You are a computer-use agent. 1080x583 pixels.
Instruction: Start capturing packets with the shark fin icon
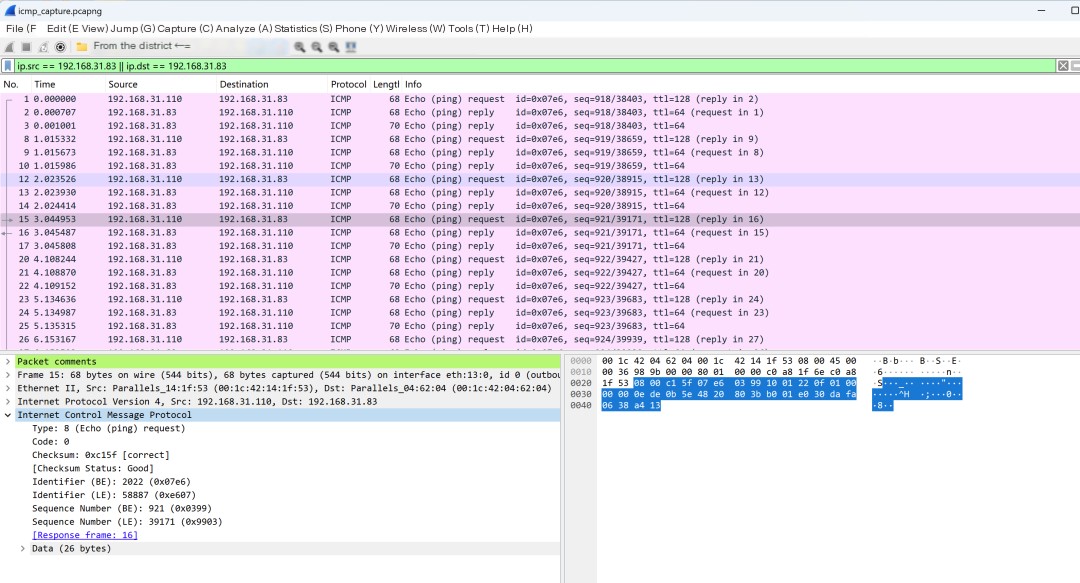tap(9, 47)
